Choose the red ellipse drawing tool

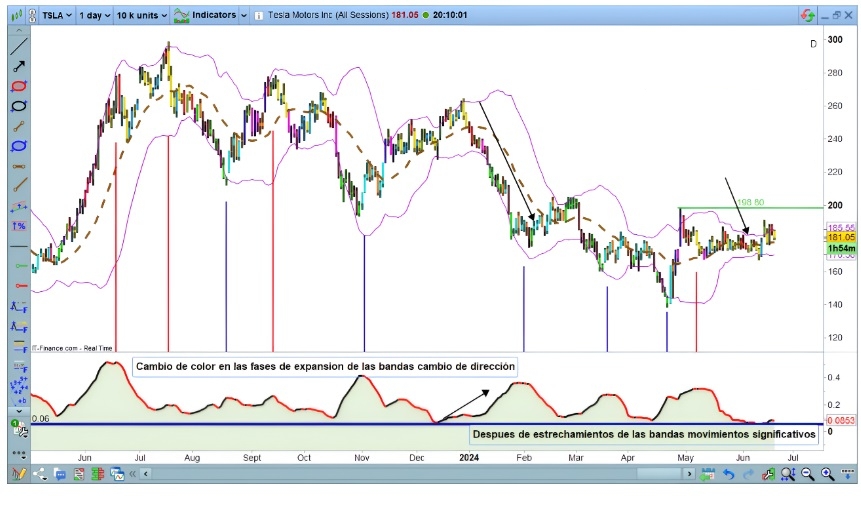pos(18,87)
